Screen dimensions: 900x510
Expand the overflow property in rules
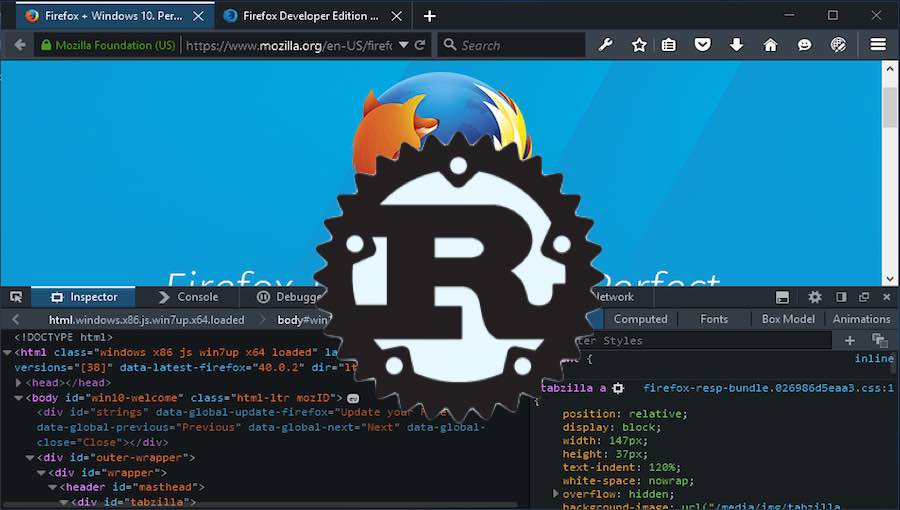[x=556, y=494]
